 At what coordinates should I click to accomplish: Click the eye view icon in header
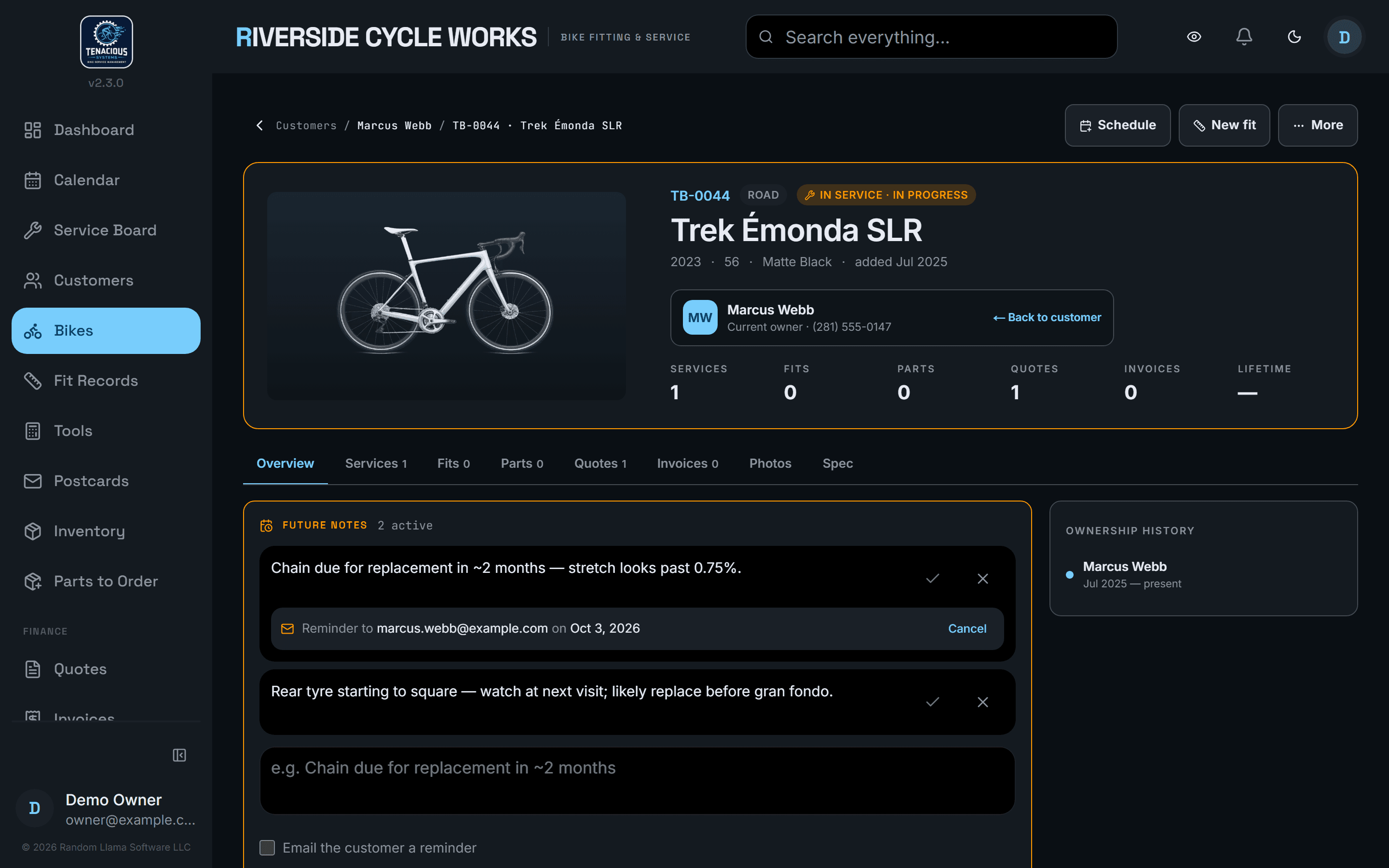pyautogui.click(x=1194, y=37)
